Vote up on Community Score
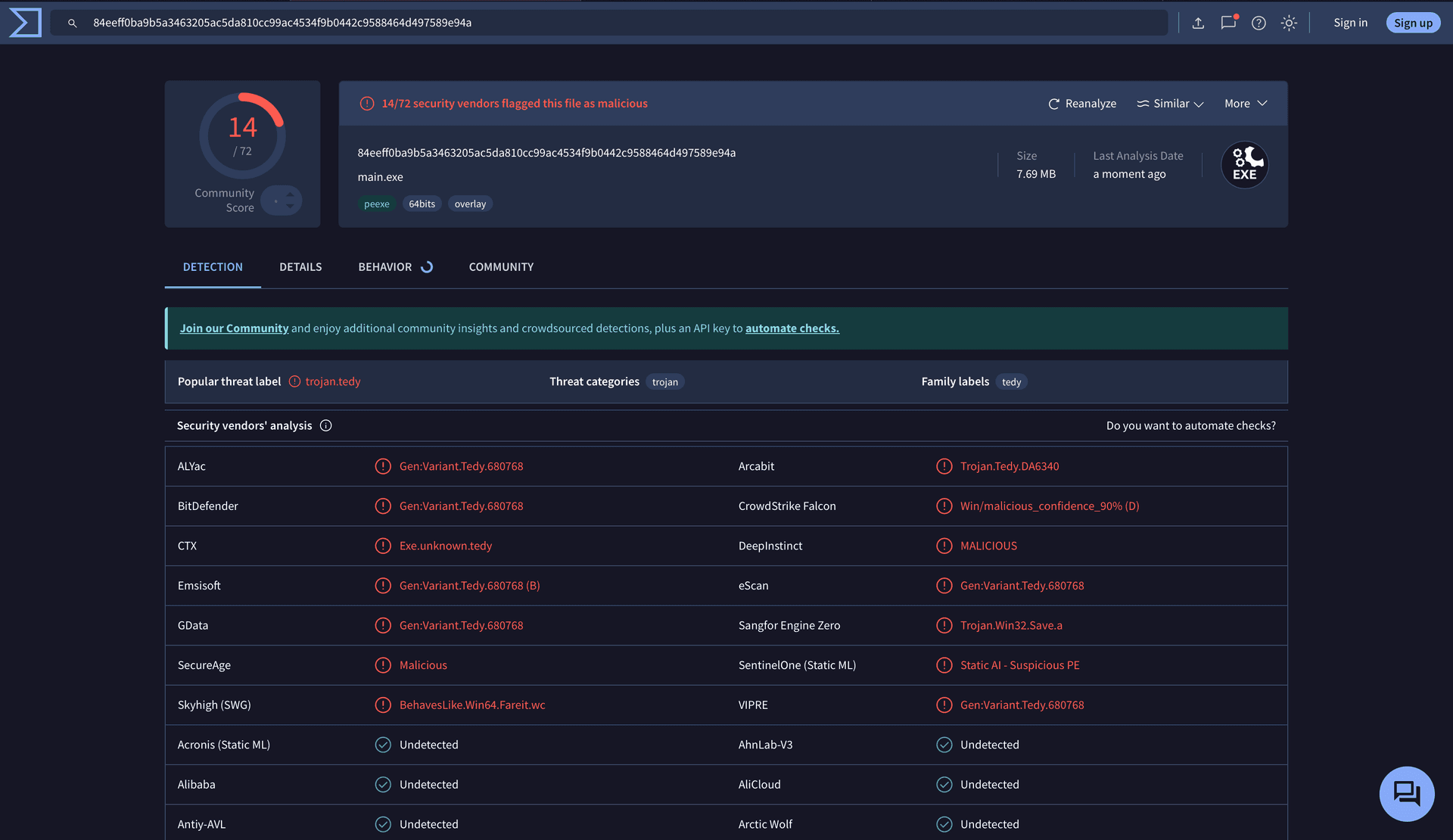 [x=290, y=194]
